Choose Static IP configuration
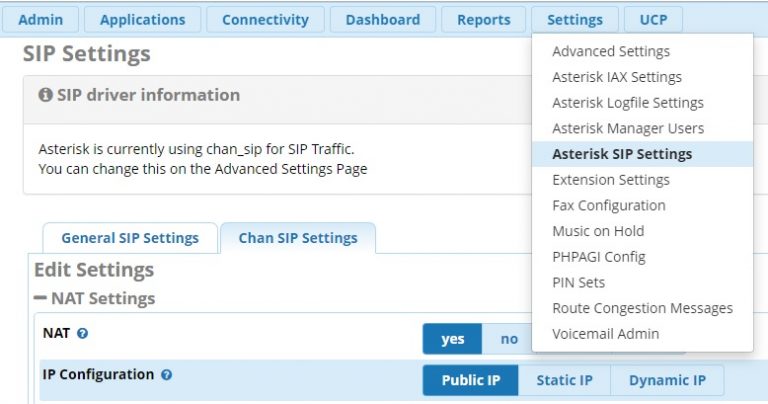This screenshot has height=404, width=768. 564,380
